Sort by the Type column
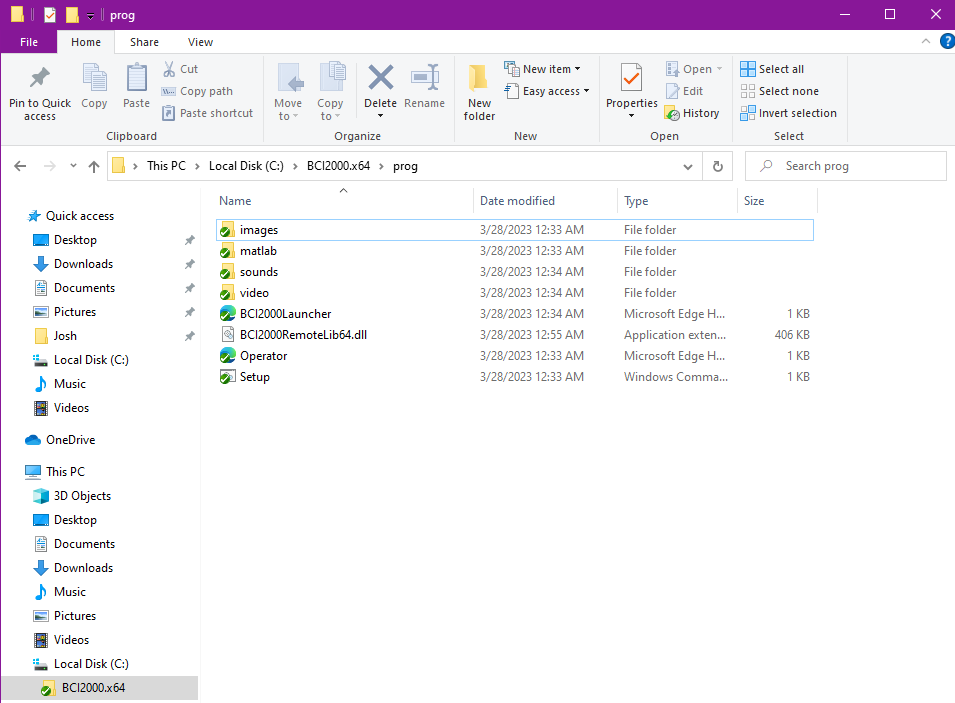The height and width of the screenshot is (703, 955). tap(677, 200)
